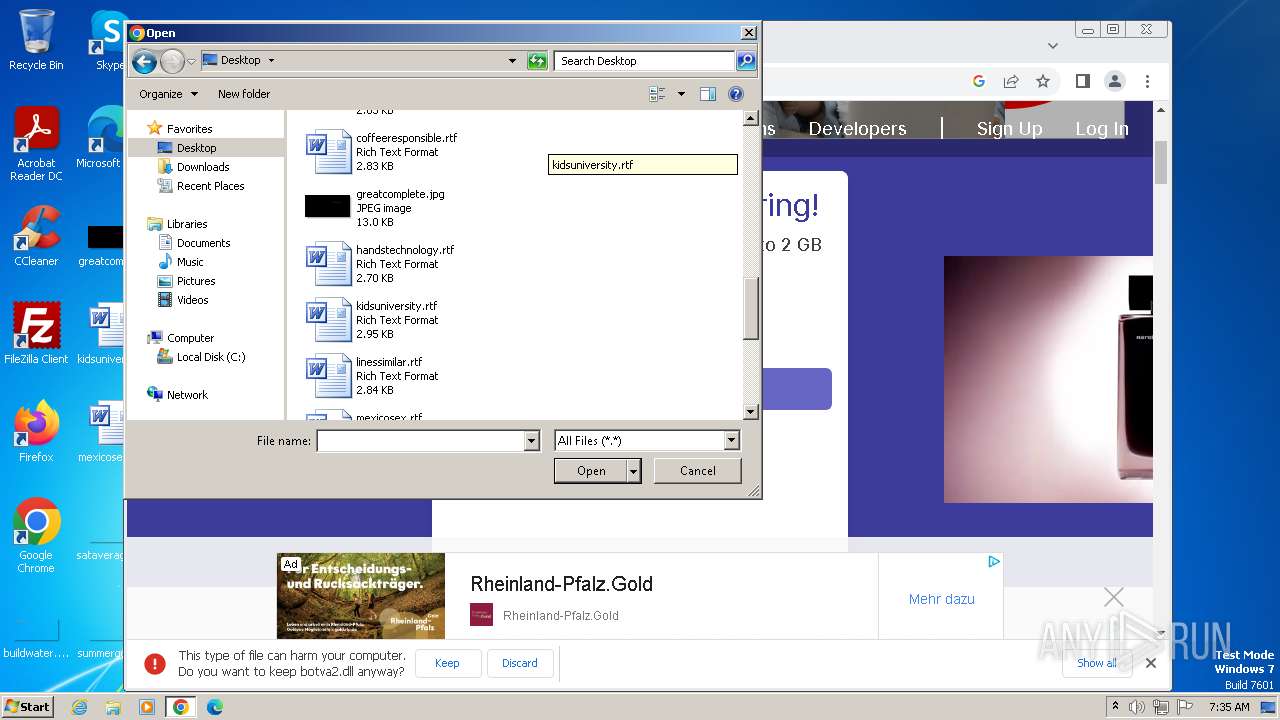The width and height of the screenshot is (1280, 720).
Task: Expand the view options dropdown arrow
Action: tap(682, 94)
